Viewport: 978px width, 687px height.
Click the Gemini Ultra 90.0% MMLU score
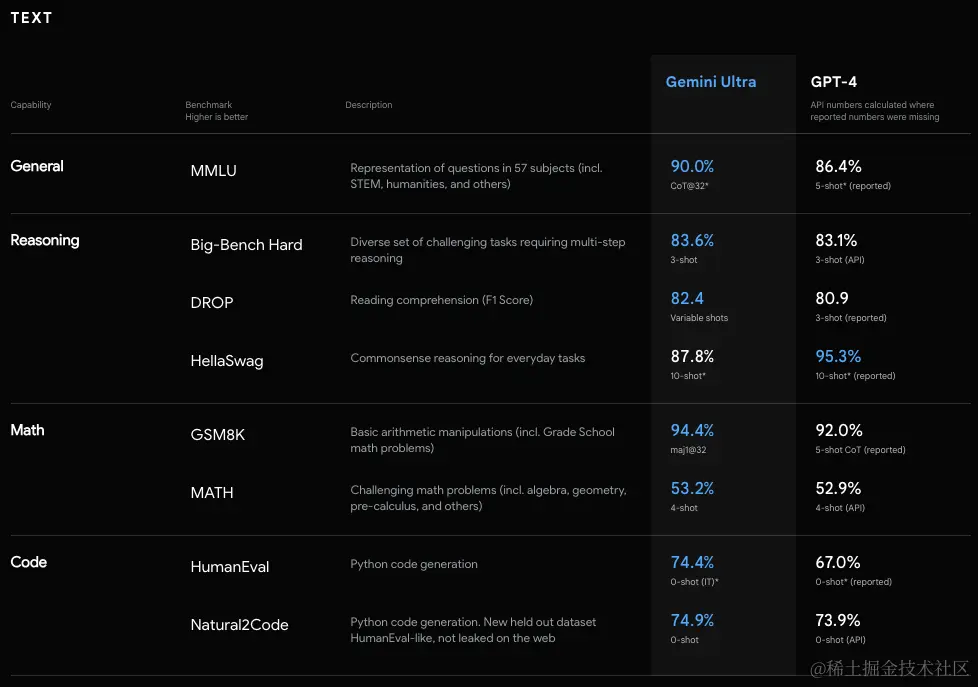[692, 166]
